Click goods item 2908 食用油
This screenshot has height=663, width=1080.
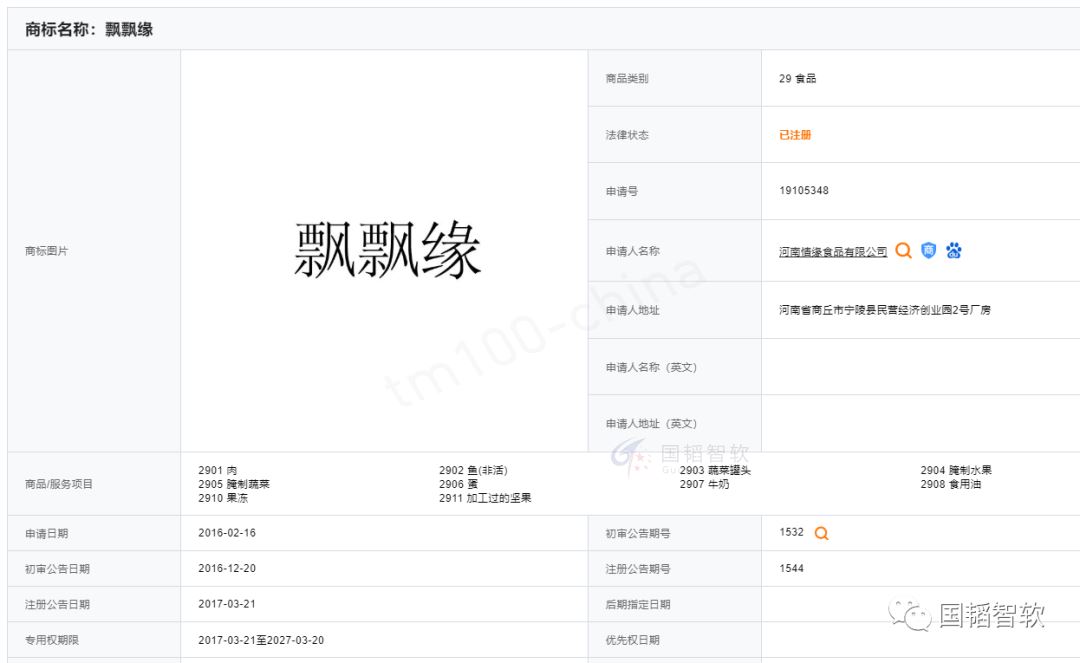[x=951, y=484]
